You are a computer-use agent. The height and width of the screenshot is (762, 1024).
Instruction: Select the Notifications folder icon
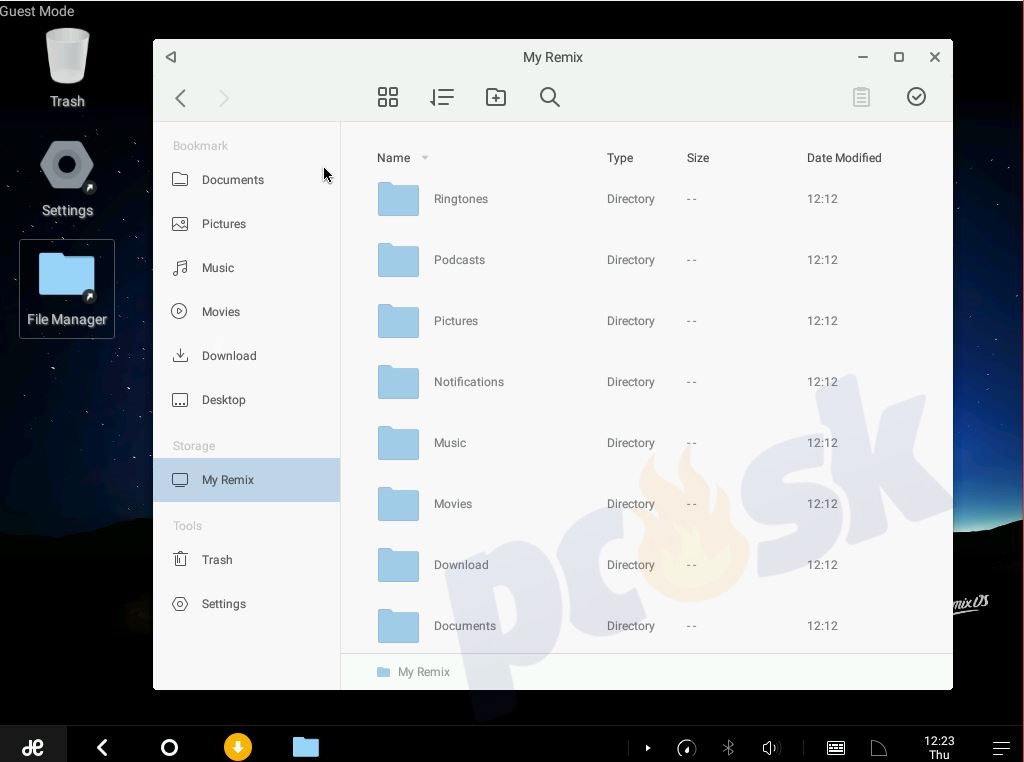(x=398, y=382)
